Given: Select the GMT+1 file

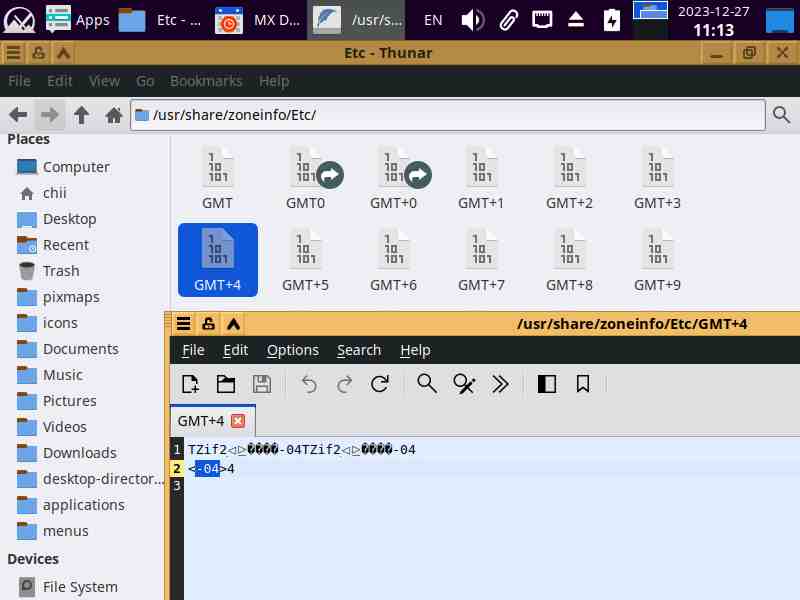Looking at the screenshot, I should 481,178.
